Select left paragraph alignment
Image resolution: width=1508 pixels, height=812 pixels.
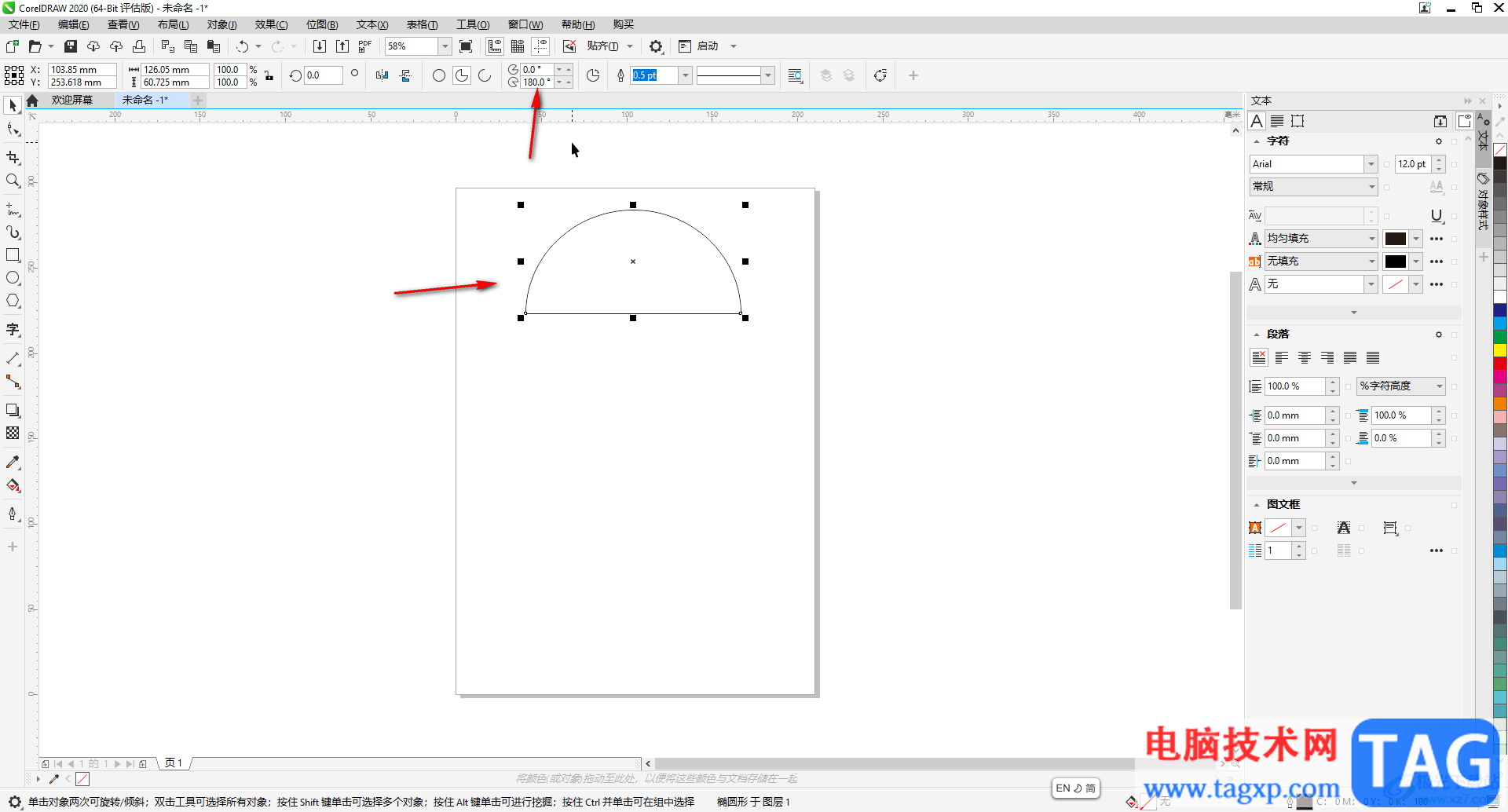tap(1282, 358)
